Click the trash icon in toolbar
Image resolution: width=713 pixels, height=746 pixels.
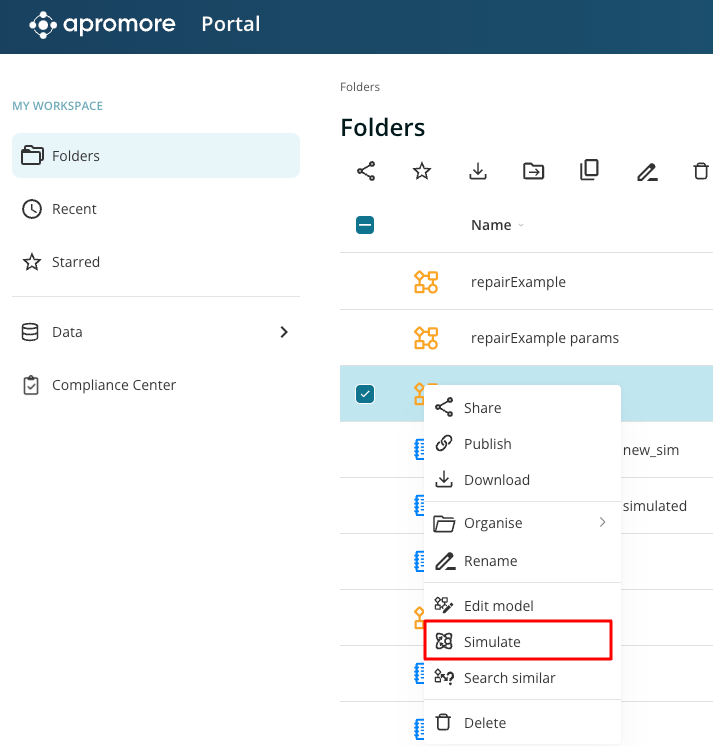pyautogui.click(x=701, y=171)
